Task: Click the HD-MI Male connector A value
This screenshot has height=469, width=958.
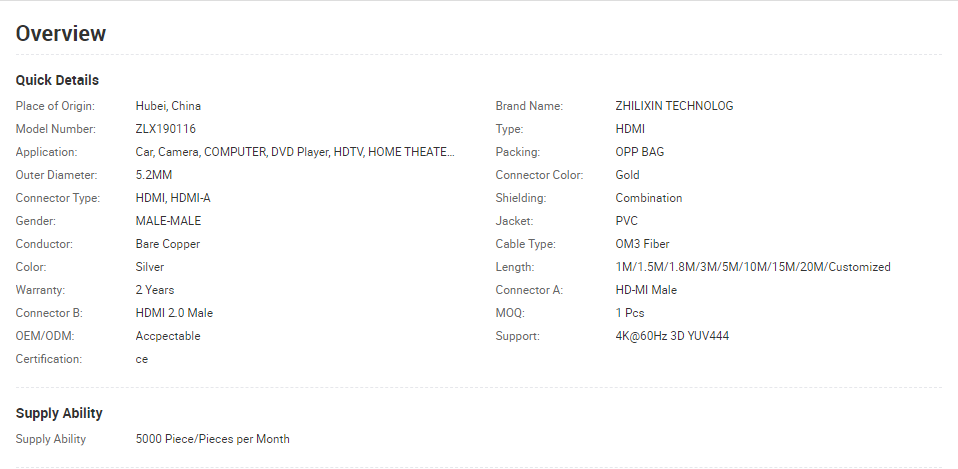Action: point(646,290)
